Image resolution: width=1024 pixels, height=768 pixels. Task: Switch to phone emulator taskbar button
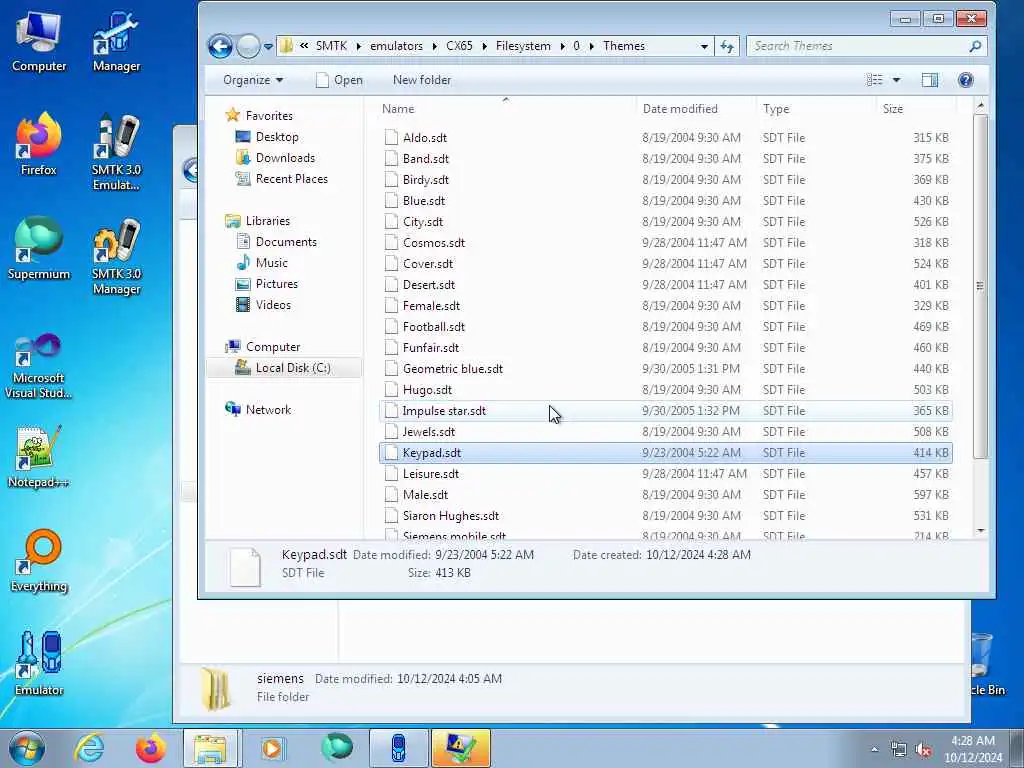click(x=398, y=748)
